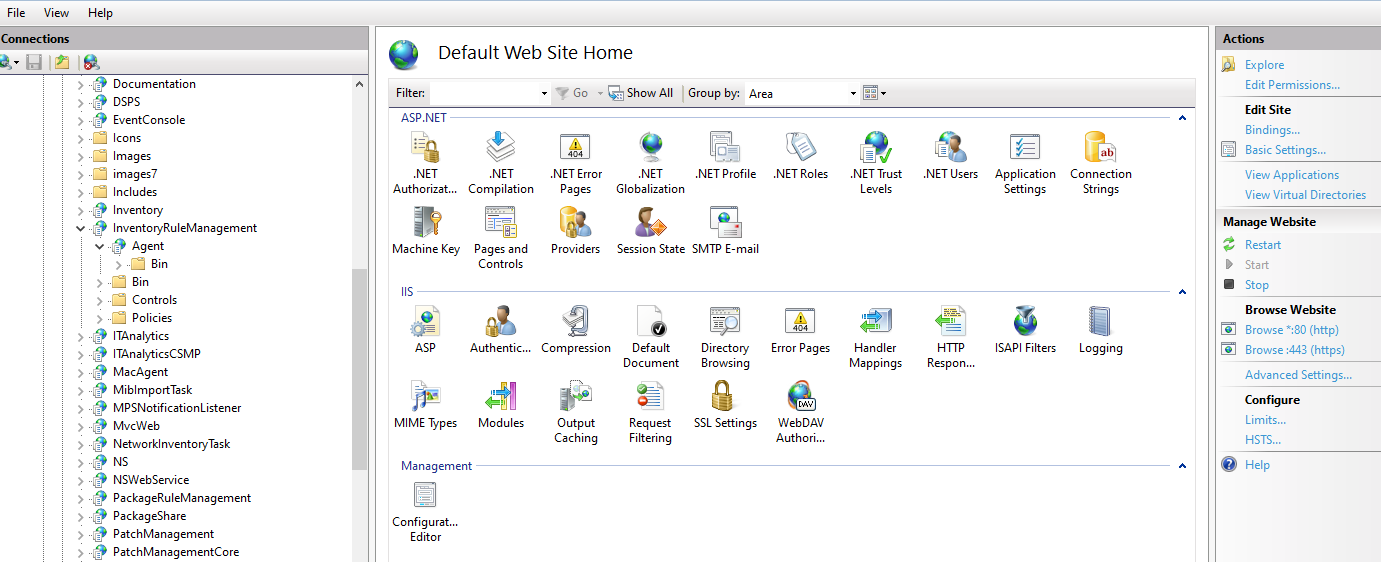Open SMTP E-mail feature
Viewport: 1381px width, 562px height.
coord(725,231)
